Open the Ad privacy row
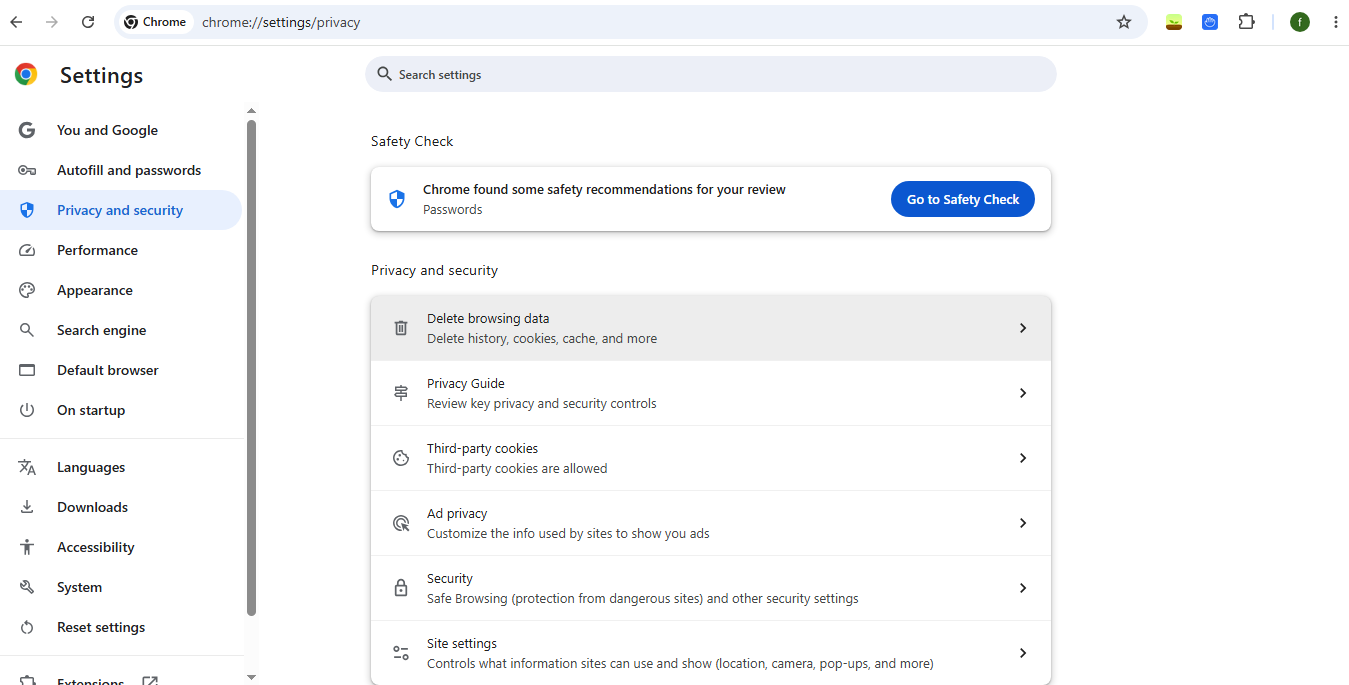Viewport: 1349px width, 685px height. pos(711,523)
